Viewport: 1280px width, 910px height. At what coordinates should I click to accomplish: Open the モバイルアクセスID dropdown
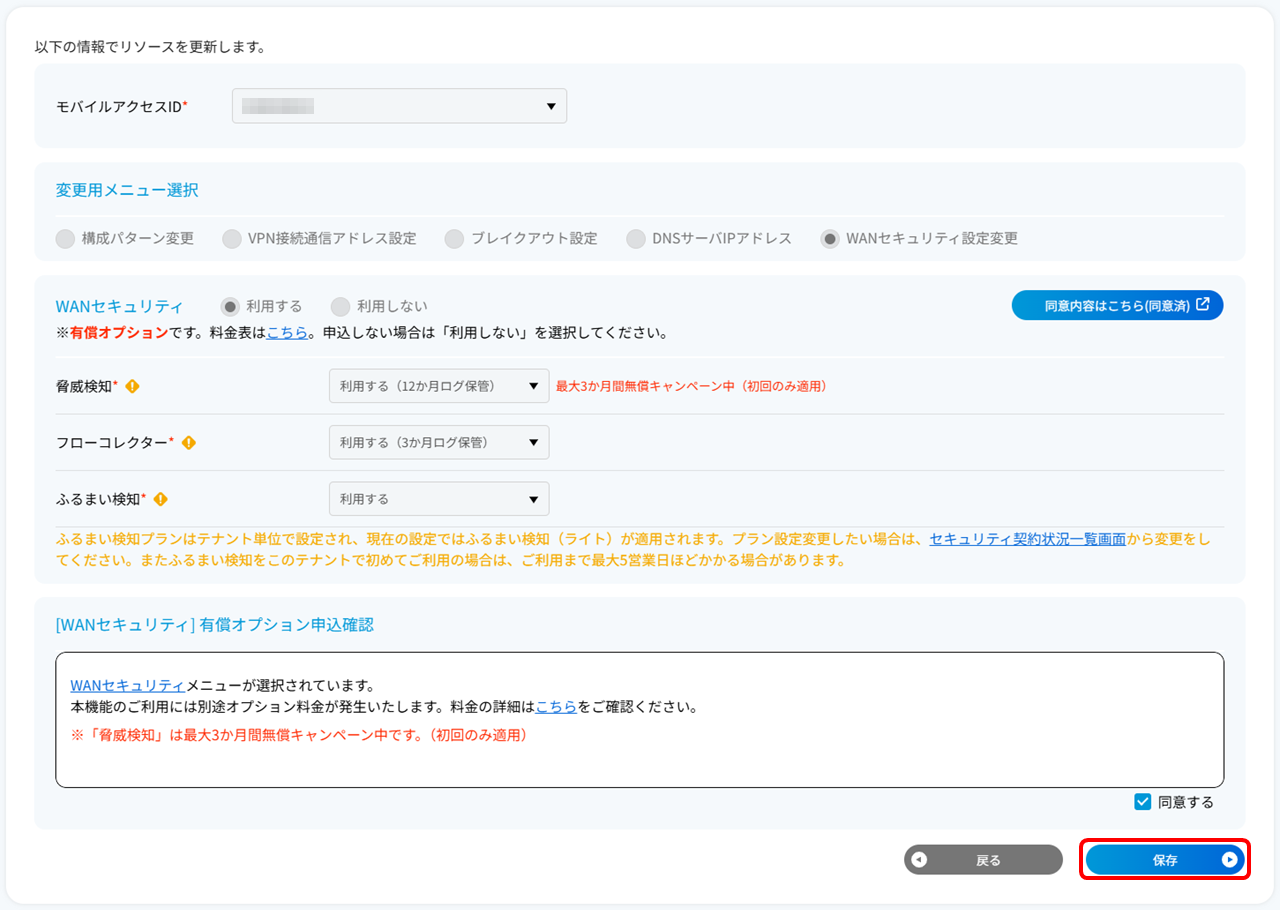400,106
